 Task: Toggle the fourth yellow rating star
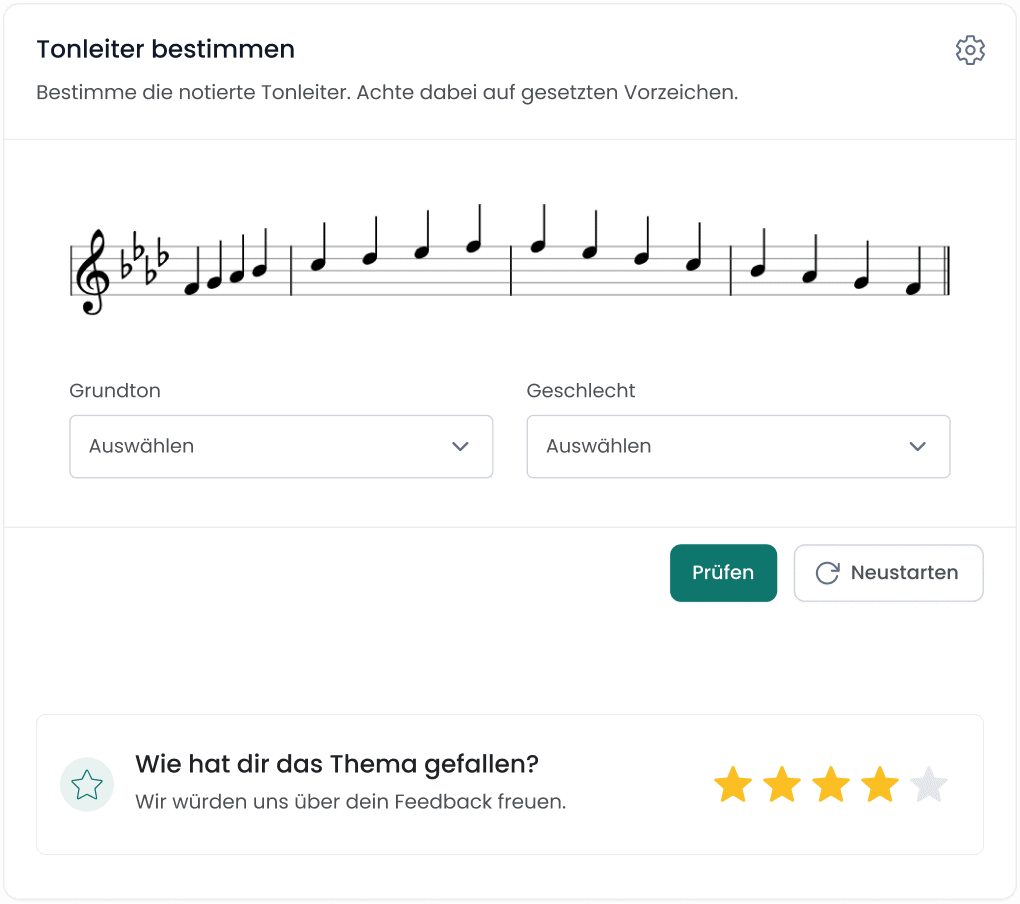click(881, 785)
